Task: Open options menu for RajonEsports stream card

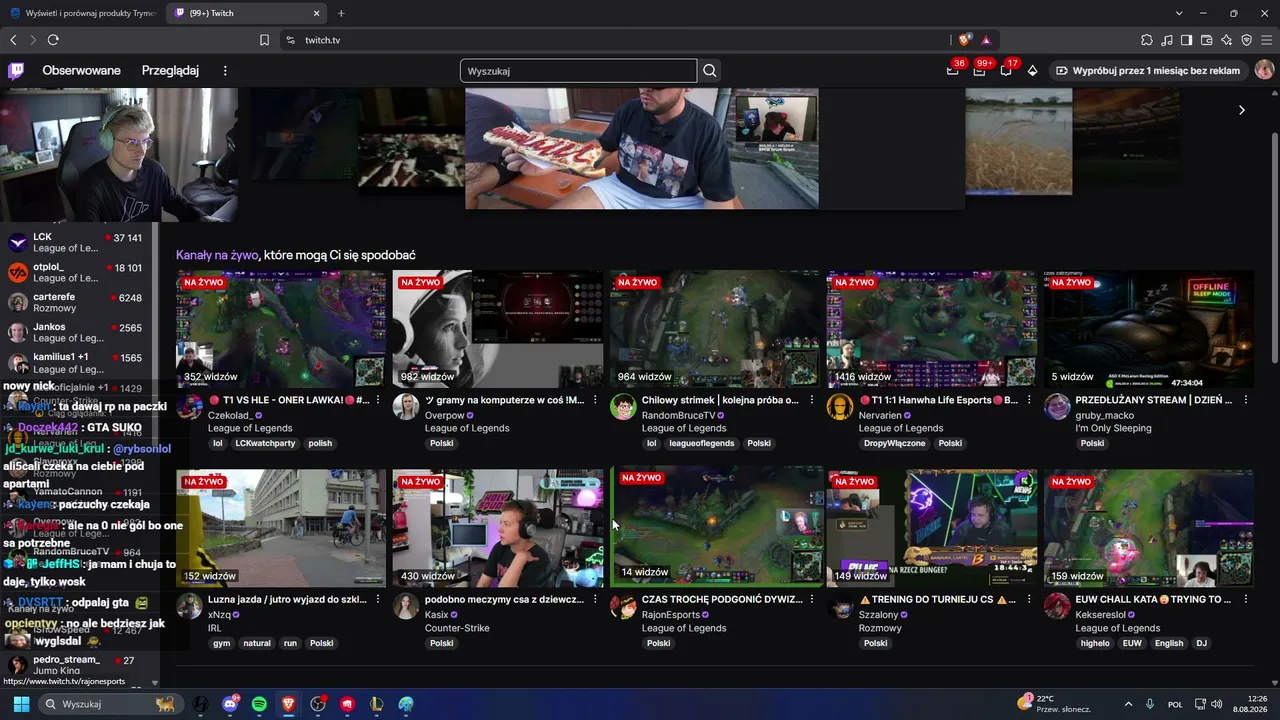Action: 812,600
